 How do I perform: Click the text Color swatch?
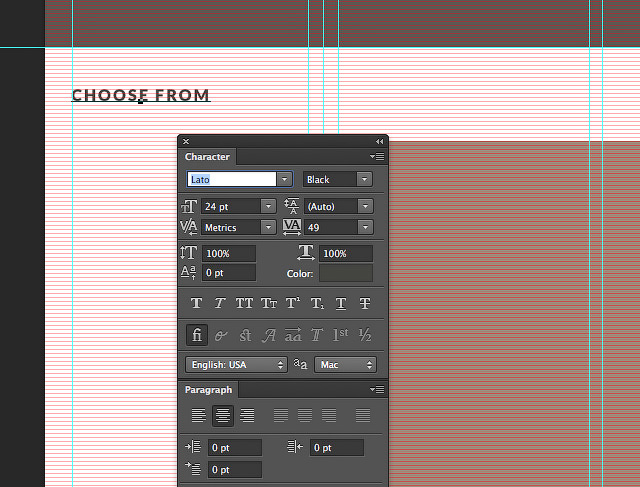click(345, 273)
